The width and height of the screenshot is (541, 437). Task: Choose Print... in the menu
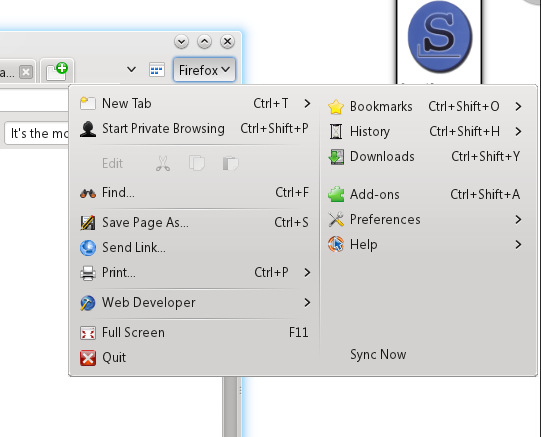(195, 273)
